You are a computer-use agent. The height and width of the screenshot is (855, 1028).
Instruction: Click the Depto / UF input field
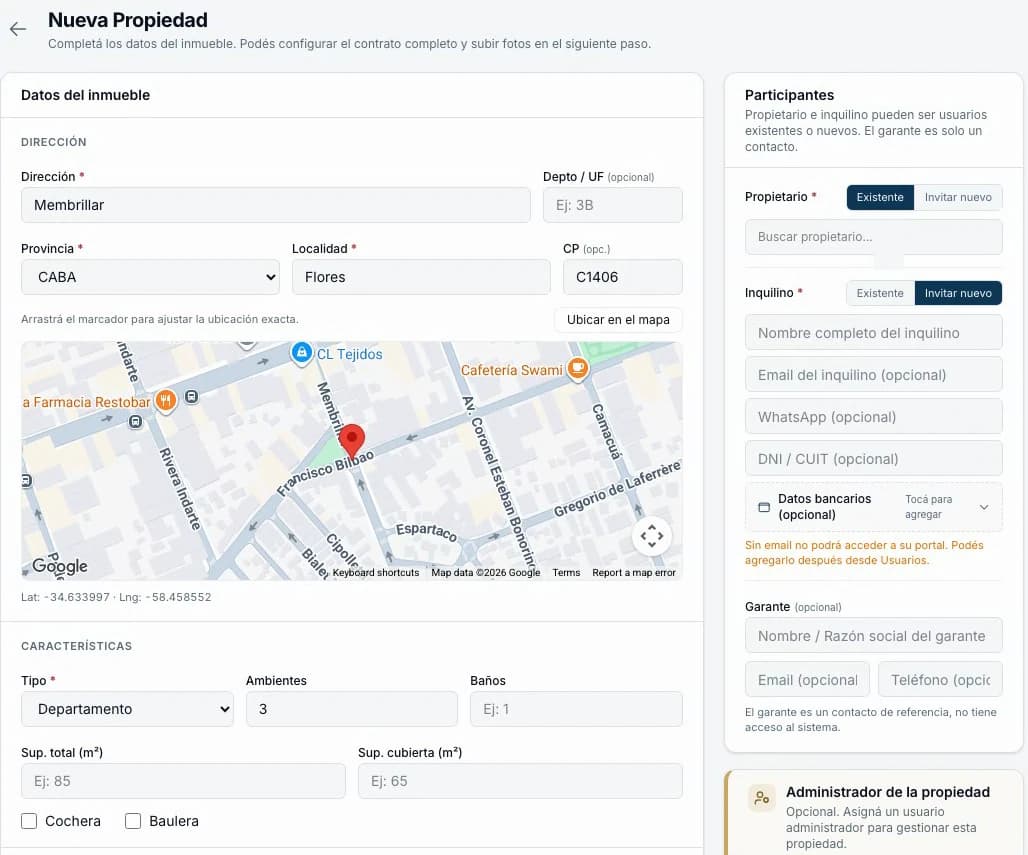(x=612, y=205)
